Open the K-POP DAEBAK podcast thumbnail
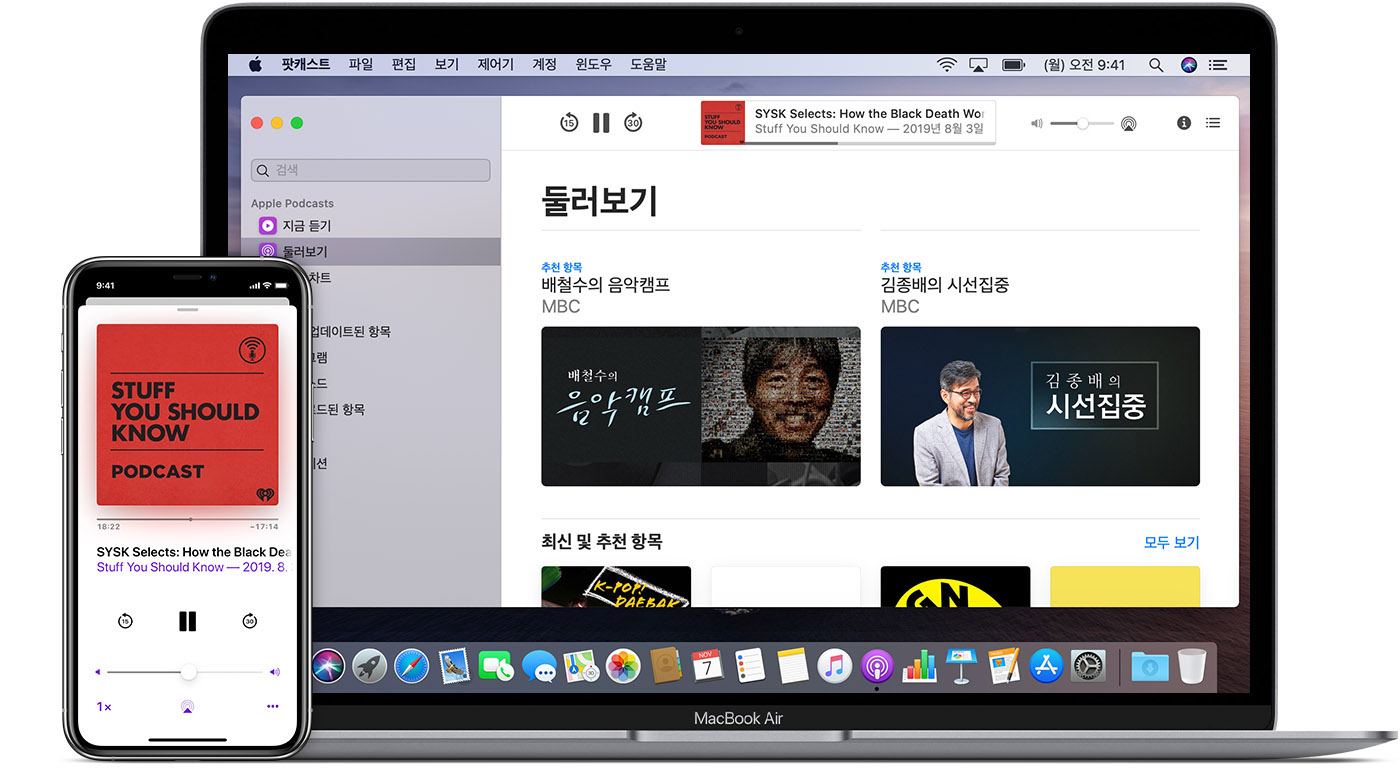Image resolution: width=1400 pixels, height=768 pixels. [616, 587]
